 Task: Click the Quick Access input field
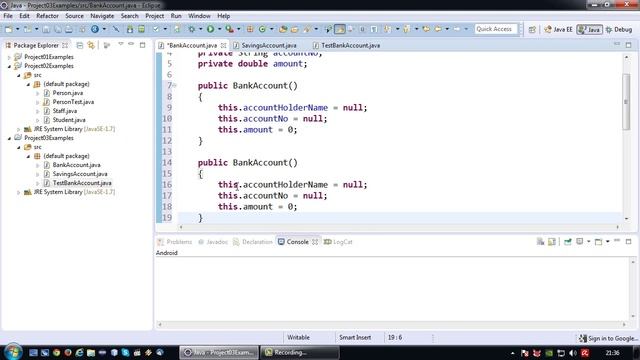[496, 29]
